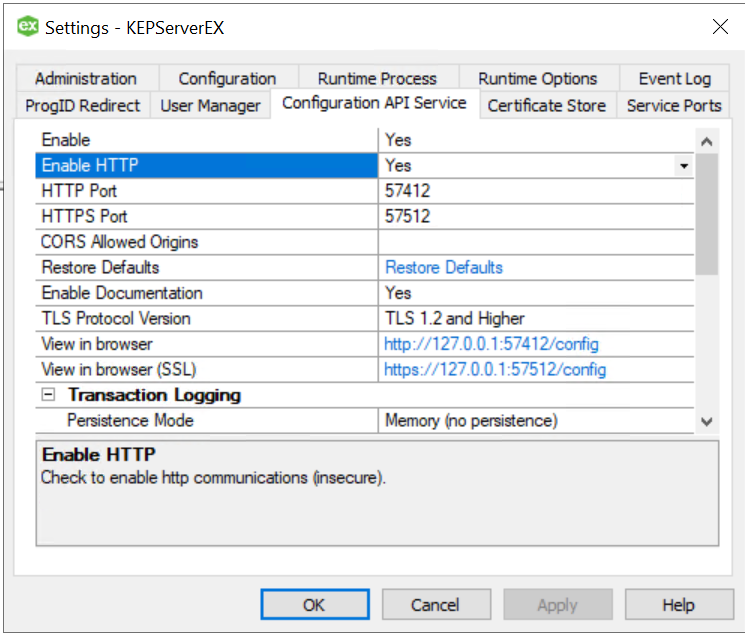Close the Settings dialog with X
This screenshot has width=745, height=633.
click(x=720, y=27)
